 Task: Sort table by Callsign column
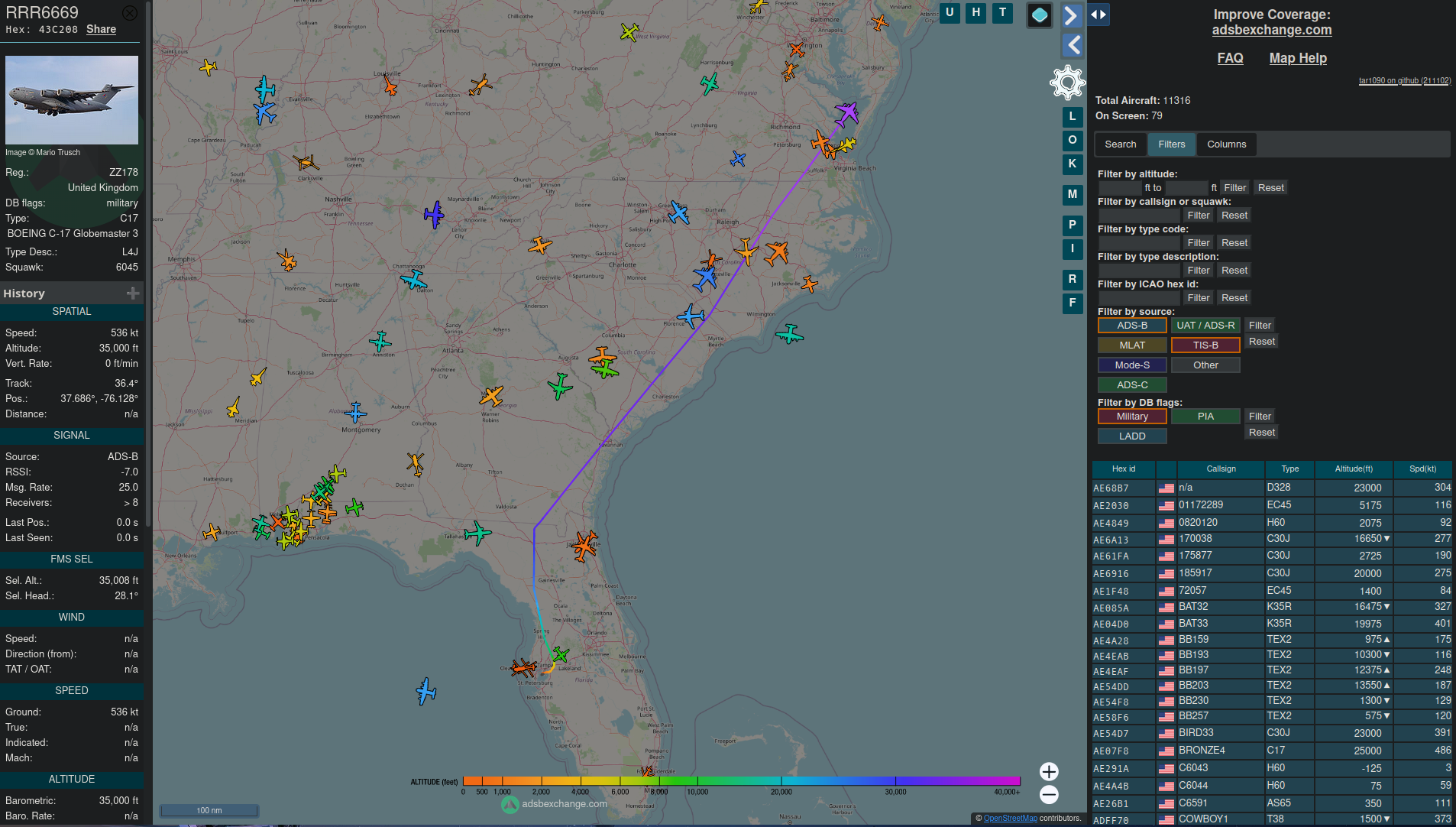coord(1221,469)
